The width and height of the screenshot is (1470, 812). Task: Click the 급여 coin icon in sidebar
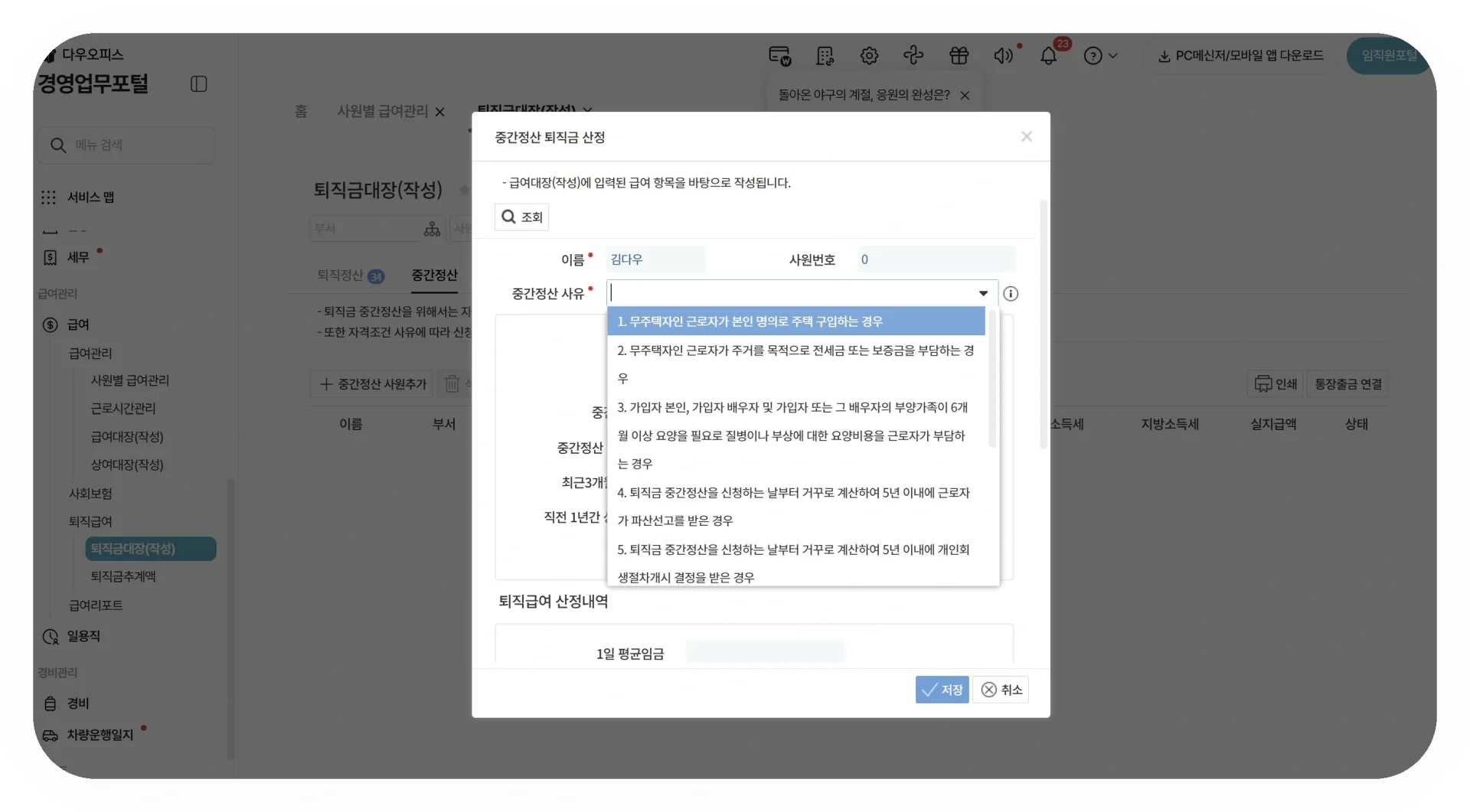click(x=50, y=325)
